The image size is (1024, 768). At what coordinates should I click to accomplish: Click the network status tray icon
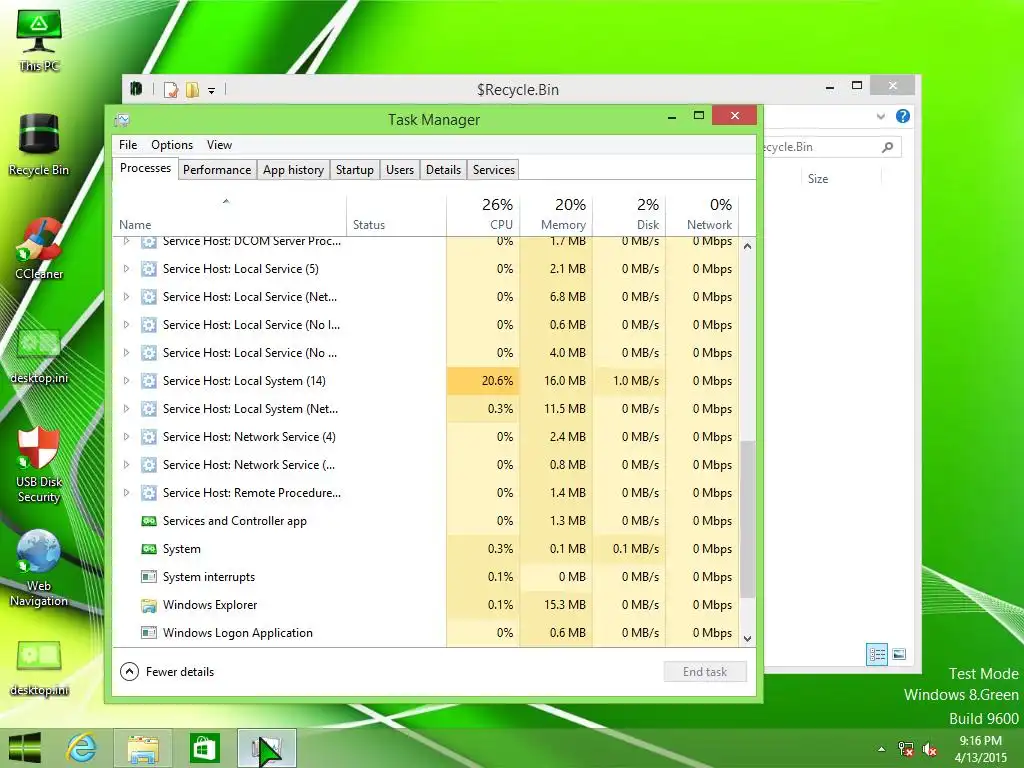pyautogui.click(x=905, y=749)
